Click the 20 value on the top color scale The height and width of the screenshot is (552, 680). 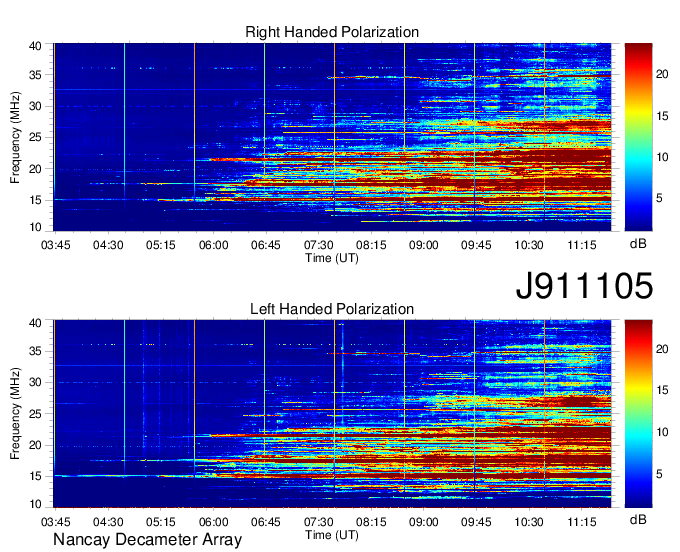click(x=662, y=74)
